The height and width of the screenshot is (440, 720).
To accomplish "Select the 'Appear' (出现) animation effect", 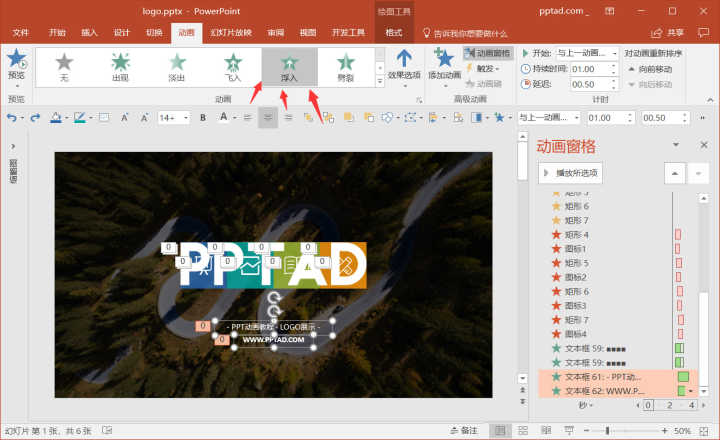I will click(120, 68).
